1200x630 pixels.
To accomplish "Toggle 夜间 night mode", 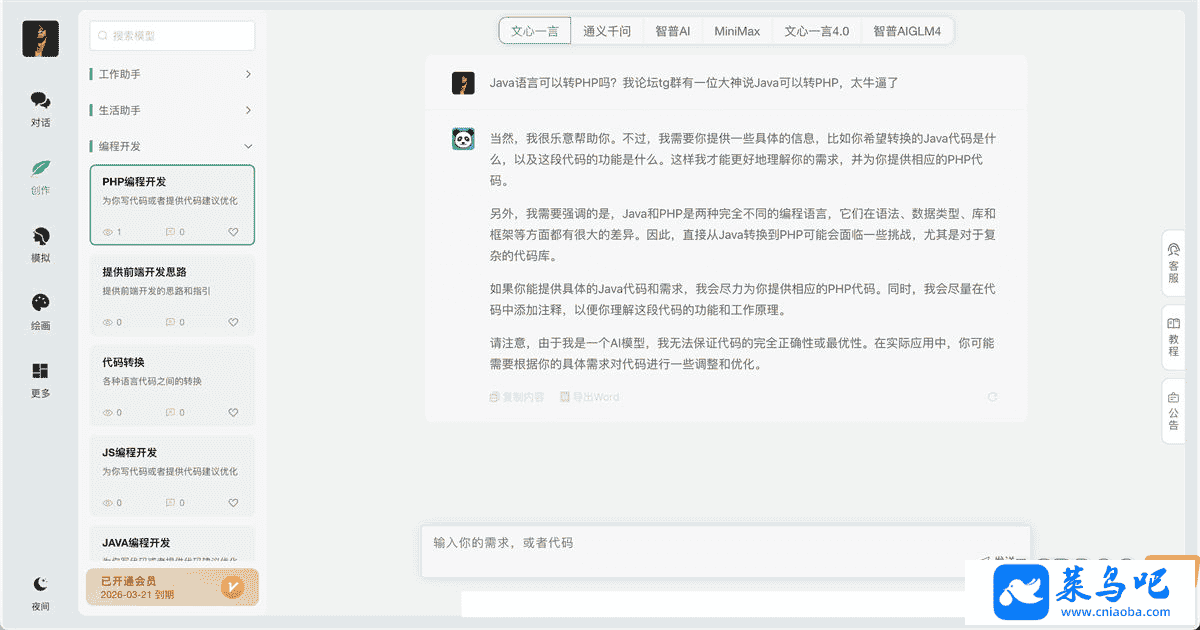I will pos(40,584).
